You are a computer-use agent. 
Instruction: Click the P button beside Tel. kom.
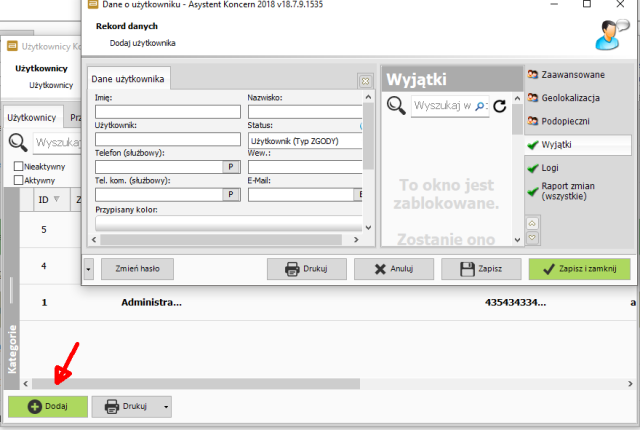(x=231, y=194)
